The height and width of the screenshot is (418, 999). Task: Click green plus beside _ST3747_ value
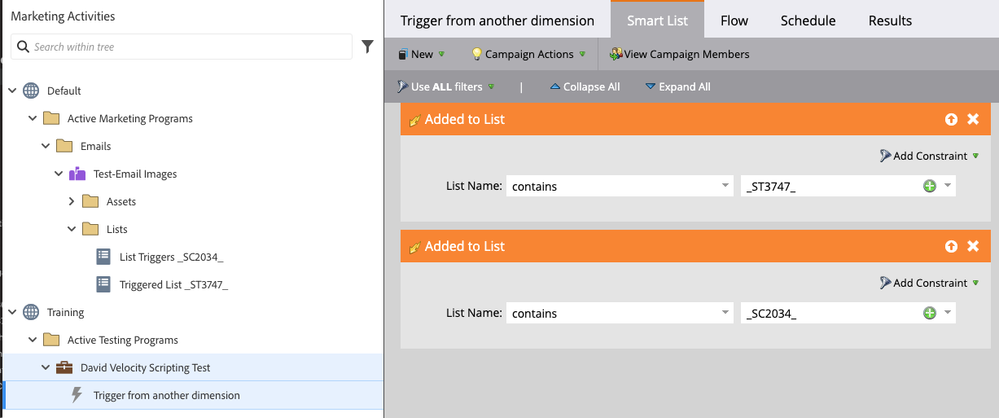930,186
